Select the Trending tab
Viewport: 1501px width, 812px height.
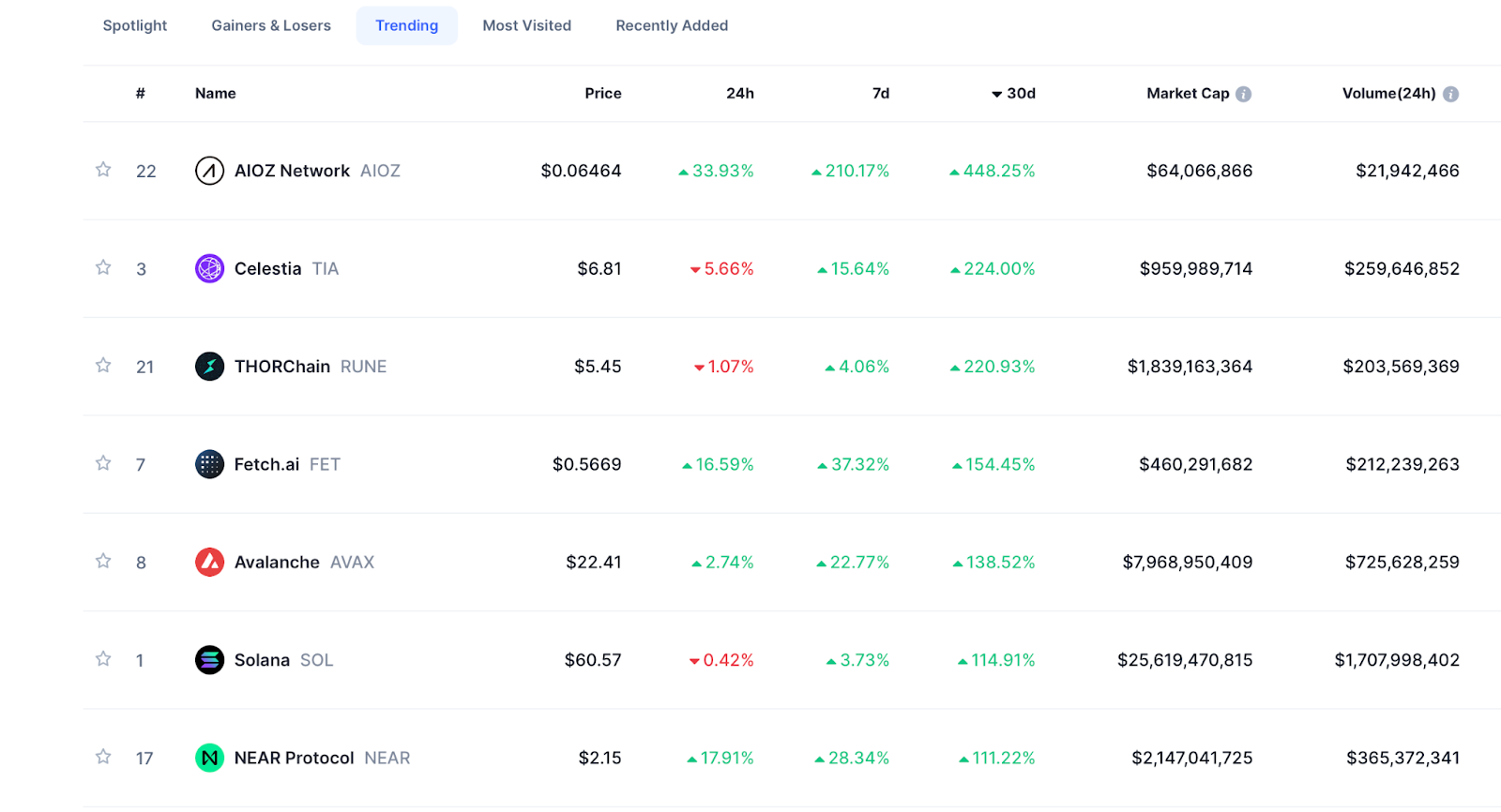(407, 25)
